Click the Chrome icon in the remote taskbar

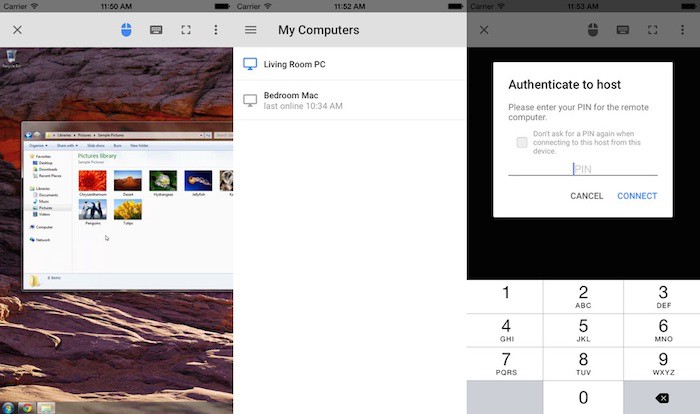(27, 407)
